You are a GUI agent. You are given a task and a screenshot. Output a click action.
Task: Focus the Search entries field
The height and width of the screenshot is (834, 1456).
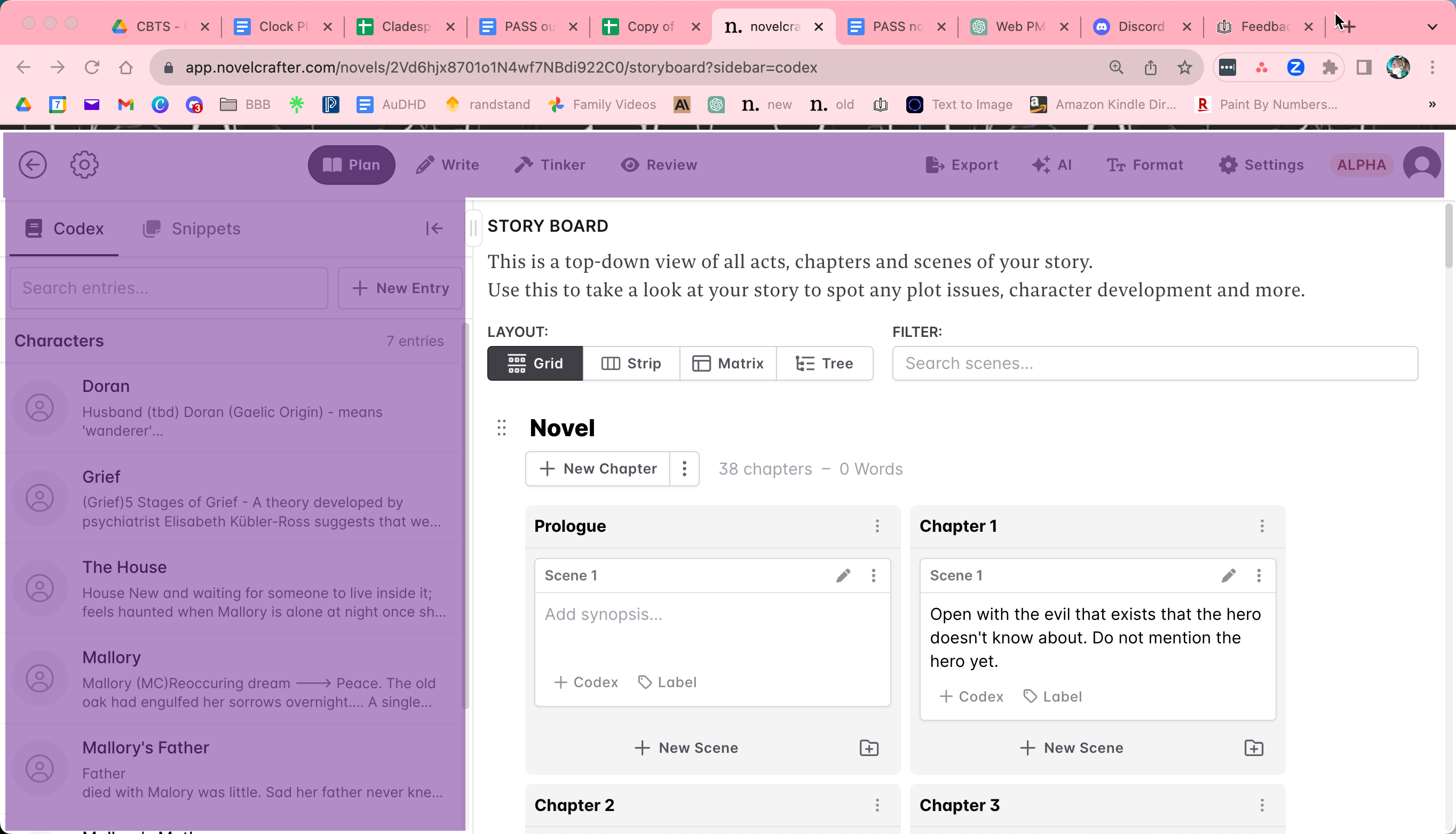pyautogui.click(x=169, y=288)
